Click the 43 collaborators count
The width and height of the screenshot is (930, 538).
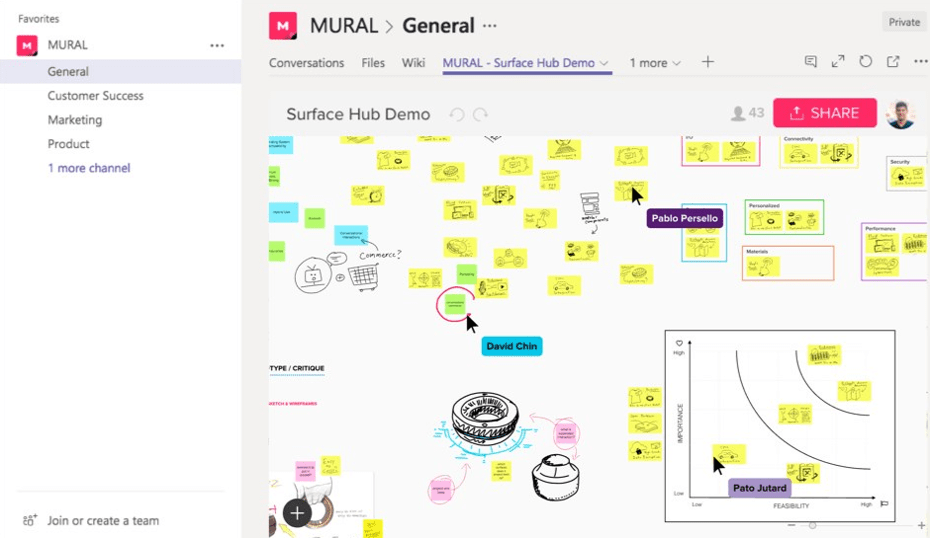(756, 113)
